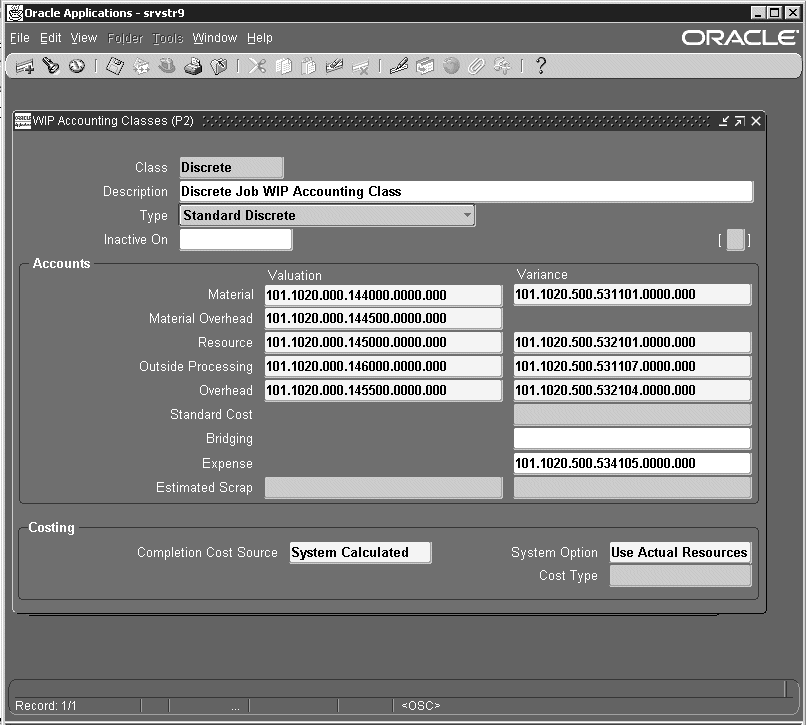Click the Material Valuation account field
The image size is (806, 725).
pyautogui.click(x=383, y=295)
